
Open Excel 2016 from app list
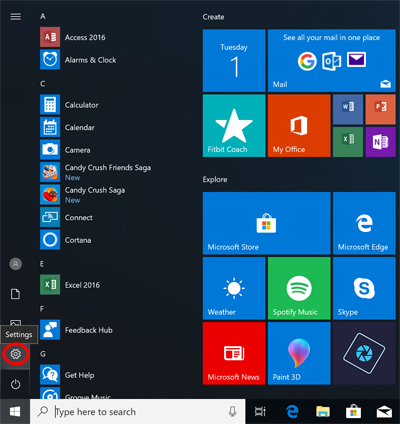point(70,285)
